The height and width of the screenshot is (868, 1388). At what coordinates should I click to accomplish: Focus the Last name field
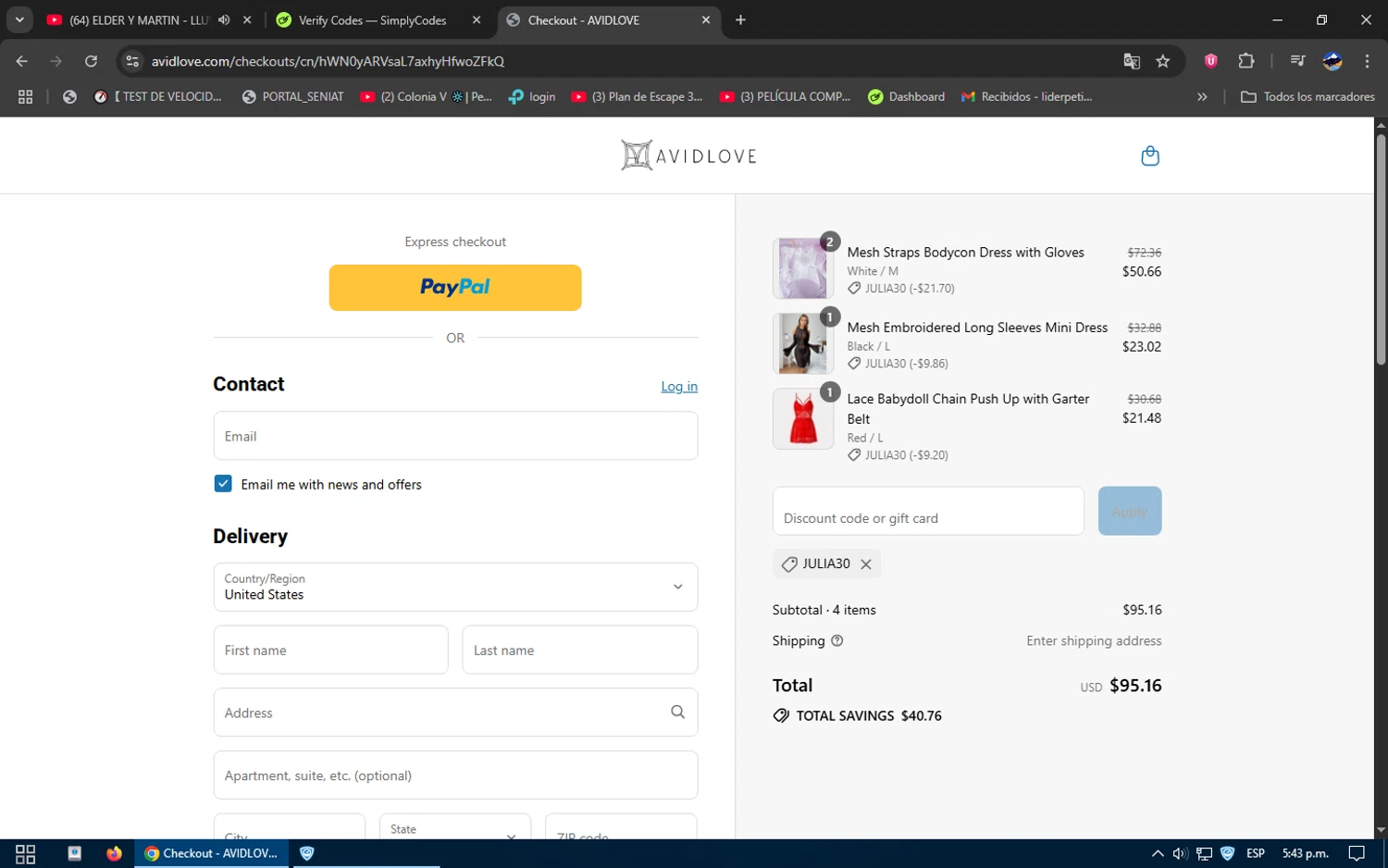point(579,650)
